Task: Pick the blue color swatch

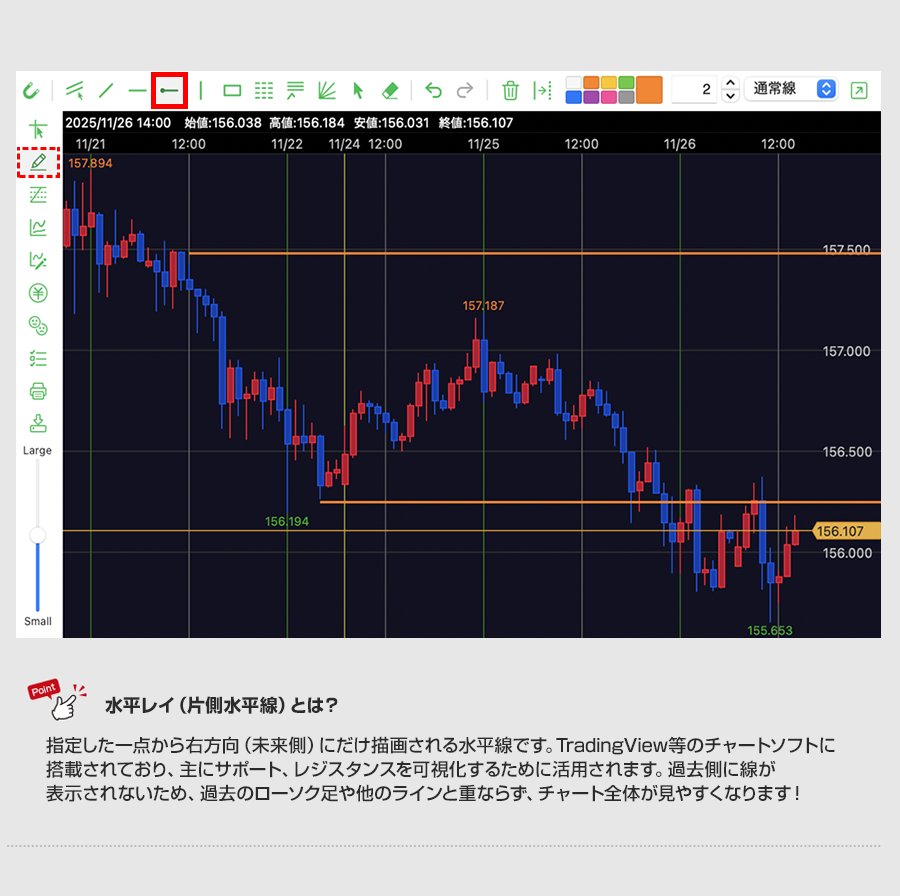Action: coord(573,97)
